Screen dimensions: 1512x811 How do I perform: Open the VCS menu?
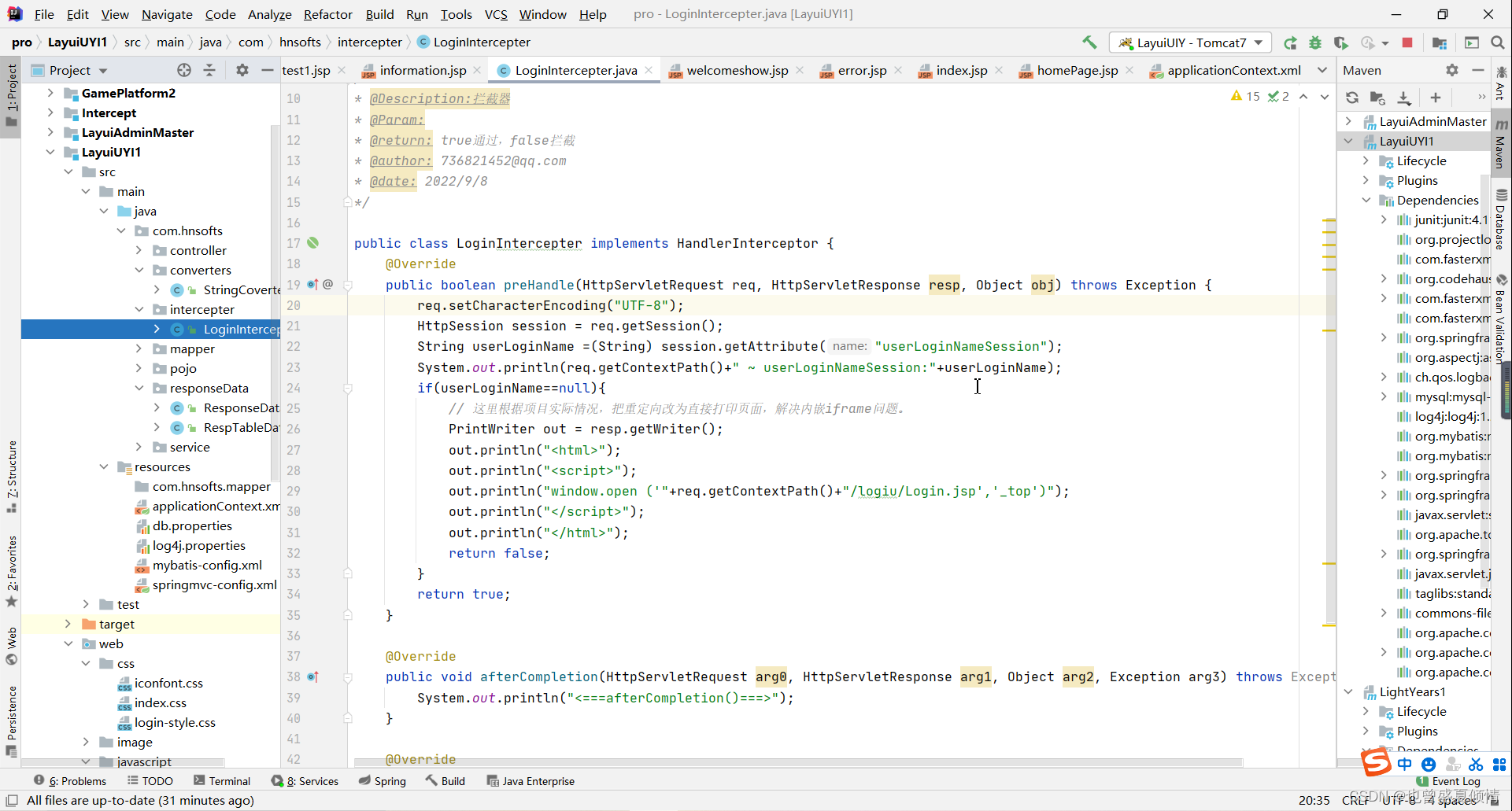pos(496,14)
